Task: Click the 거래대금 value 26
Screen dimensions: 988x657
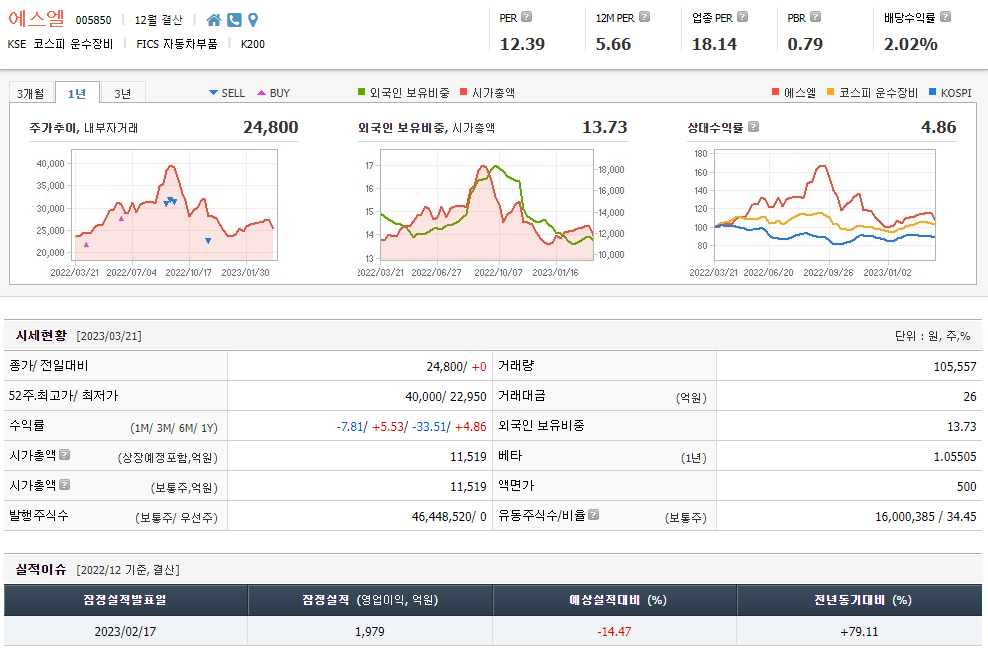Action: click(x=970, y=397)
